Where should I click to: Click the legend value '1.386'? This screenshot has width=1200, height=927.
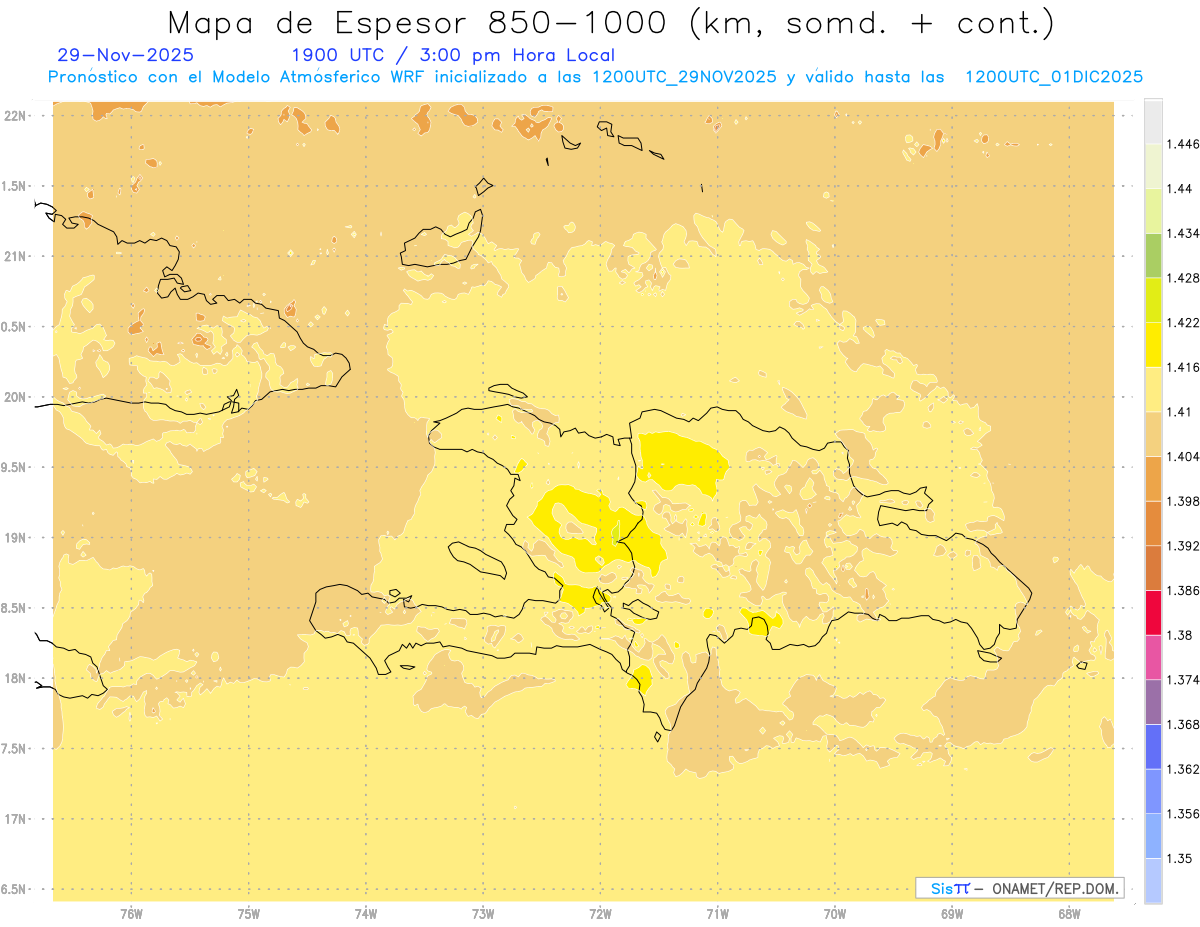(1183, 591)
